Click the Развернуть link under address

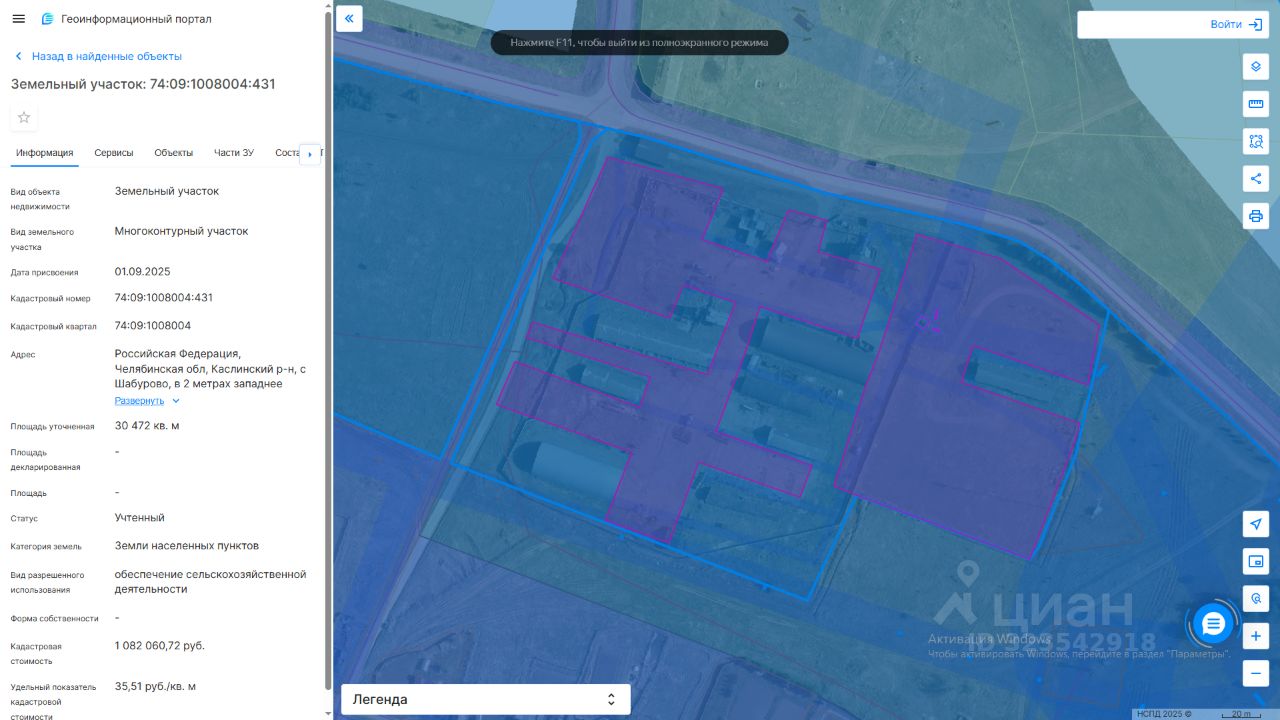pos(139,401)
